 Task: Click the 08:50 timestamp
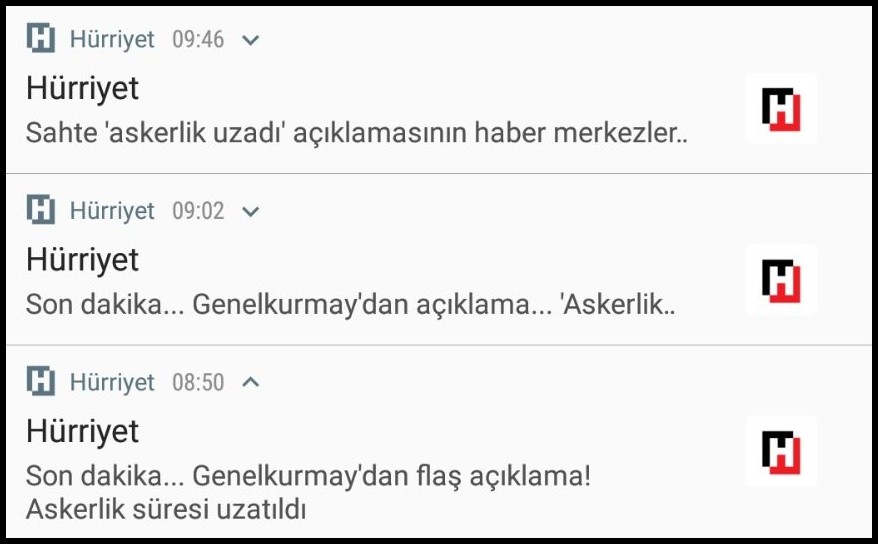pyautogui.click(x=198, y=382)
